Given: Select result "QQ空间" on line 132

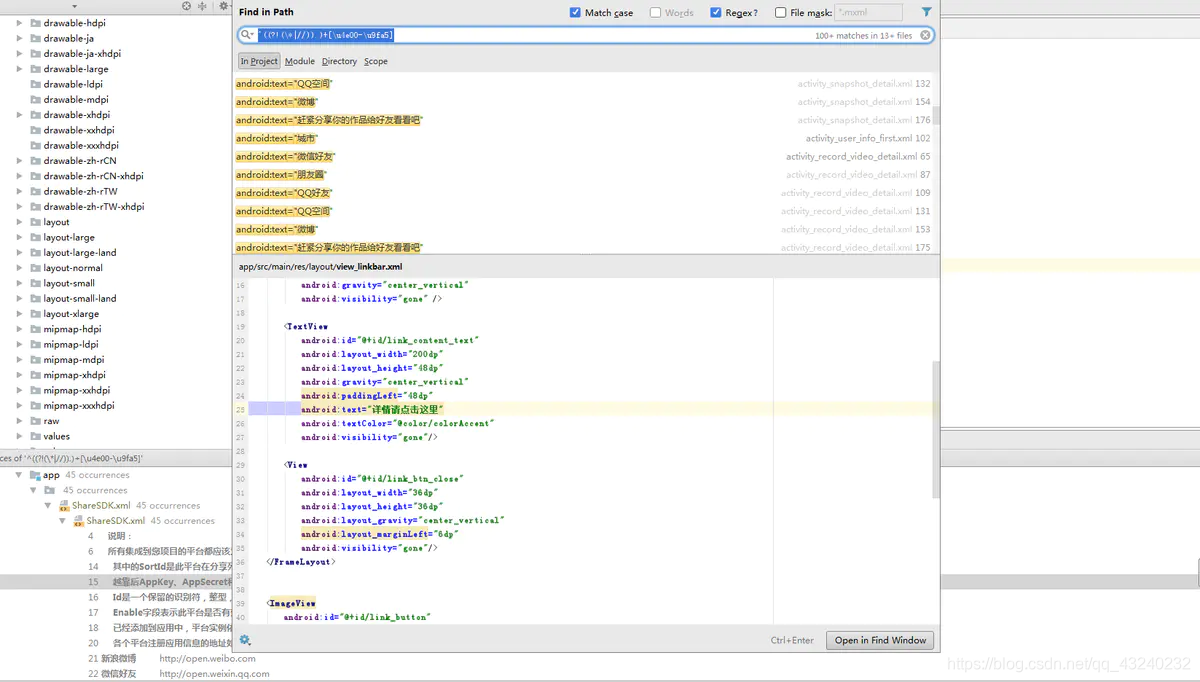Looking at the screenshot, I should pyautogui.click(x=583, y=84).
